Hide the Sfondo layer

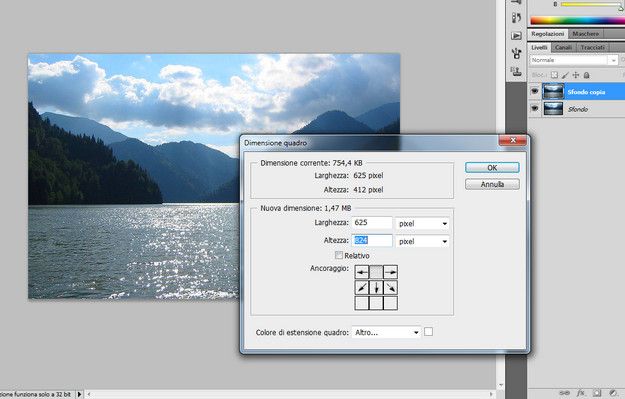click(x=535, y=108)
